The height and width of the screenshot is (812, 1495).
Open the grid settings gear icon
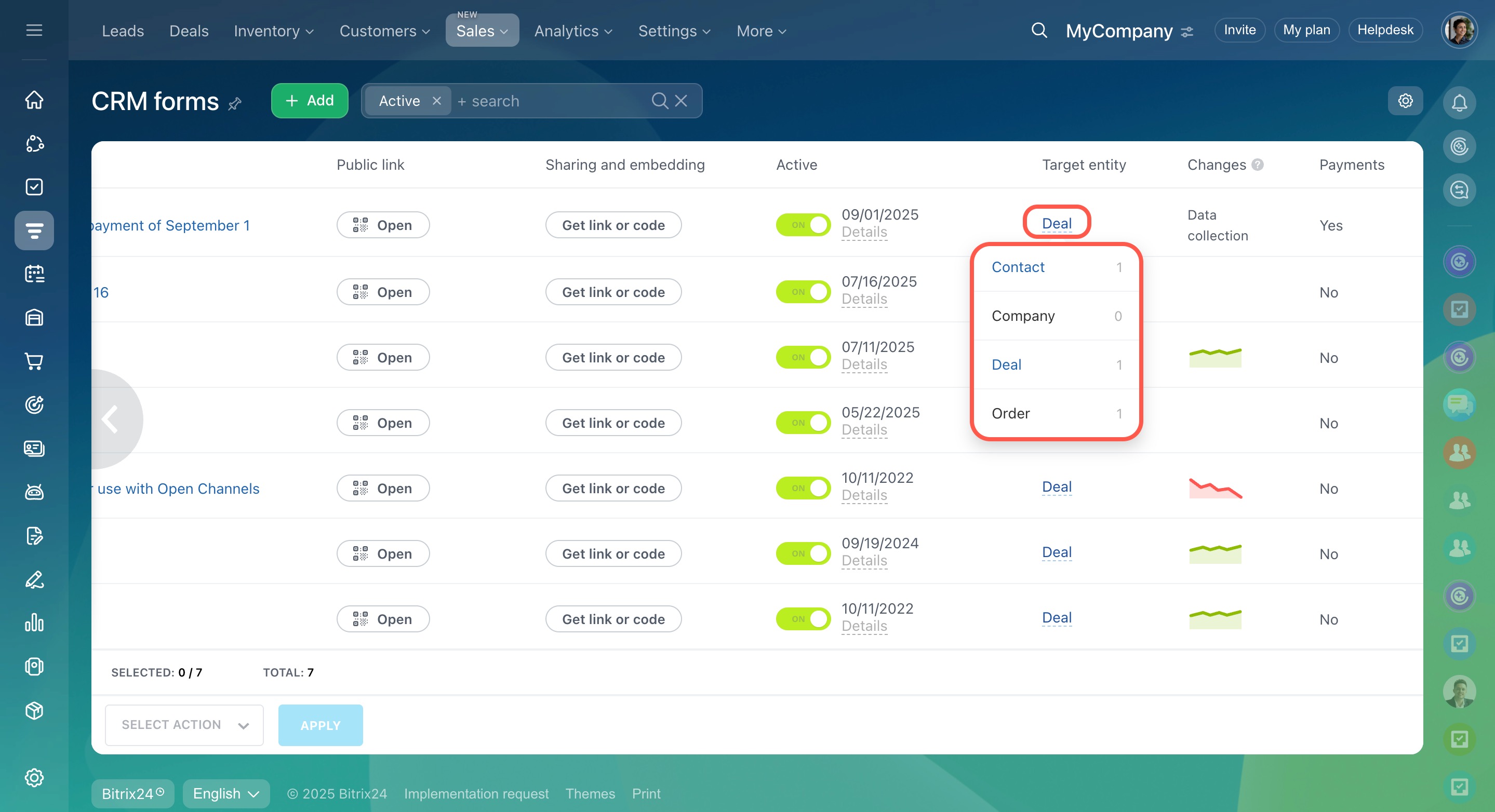1405,101
